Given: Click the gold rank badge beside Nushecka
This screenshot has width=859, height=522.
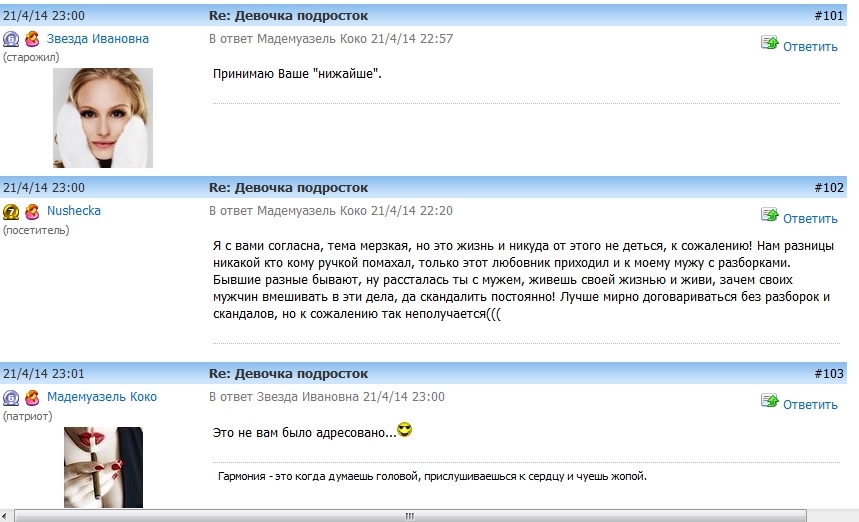Looking at the screenshot, I should tap(11, 212).
